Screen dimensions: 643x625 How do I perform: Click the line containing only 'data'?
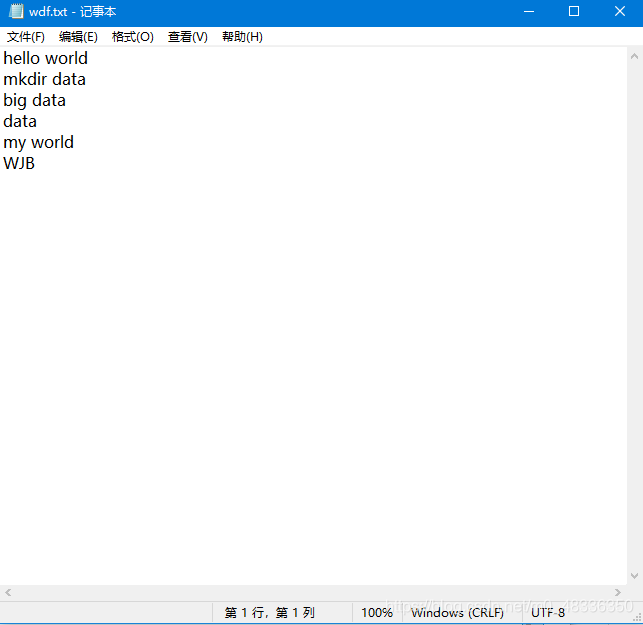tap(20, 121)
